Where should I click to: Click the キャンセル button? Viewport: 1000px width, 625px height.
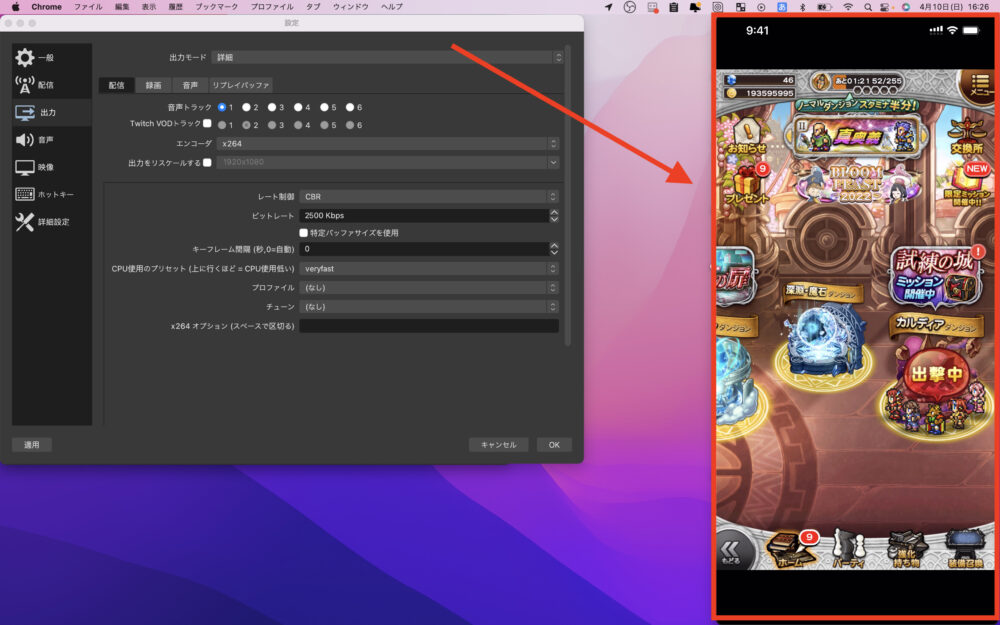[x=498, y=445]
